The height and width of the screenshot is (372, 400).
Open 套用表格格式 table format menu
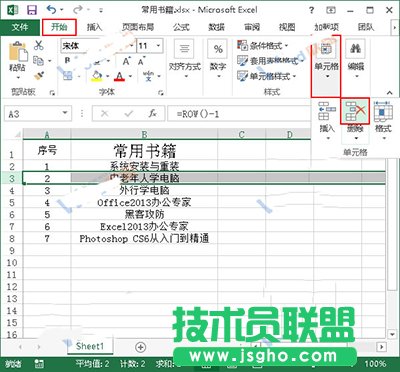pos(270,61)
